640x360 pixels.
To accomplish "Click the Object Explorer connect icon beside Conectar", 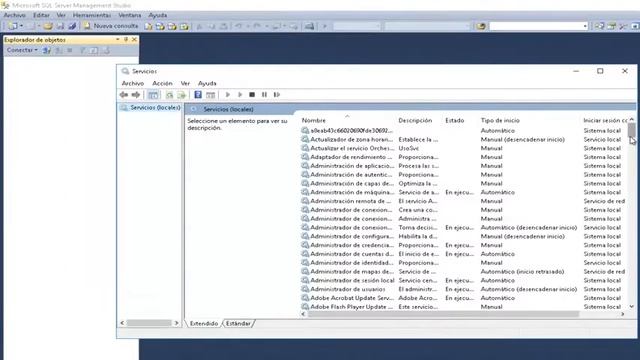I will (x=47, y=50).
